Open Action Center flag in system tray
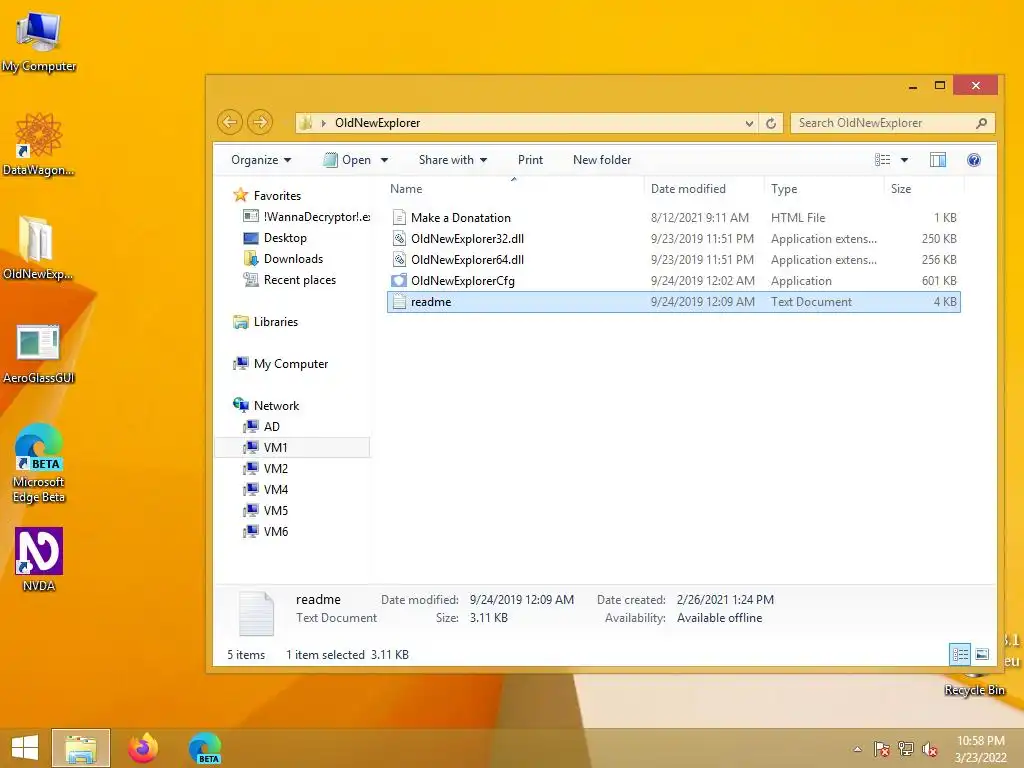The width and height of the screenshot is (1024, 768). (x=881, y=749)
